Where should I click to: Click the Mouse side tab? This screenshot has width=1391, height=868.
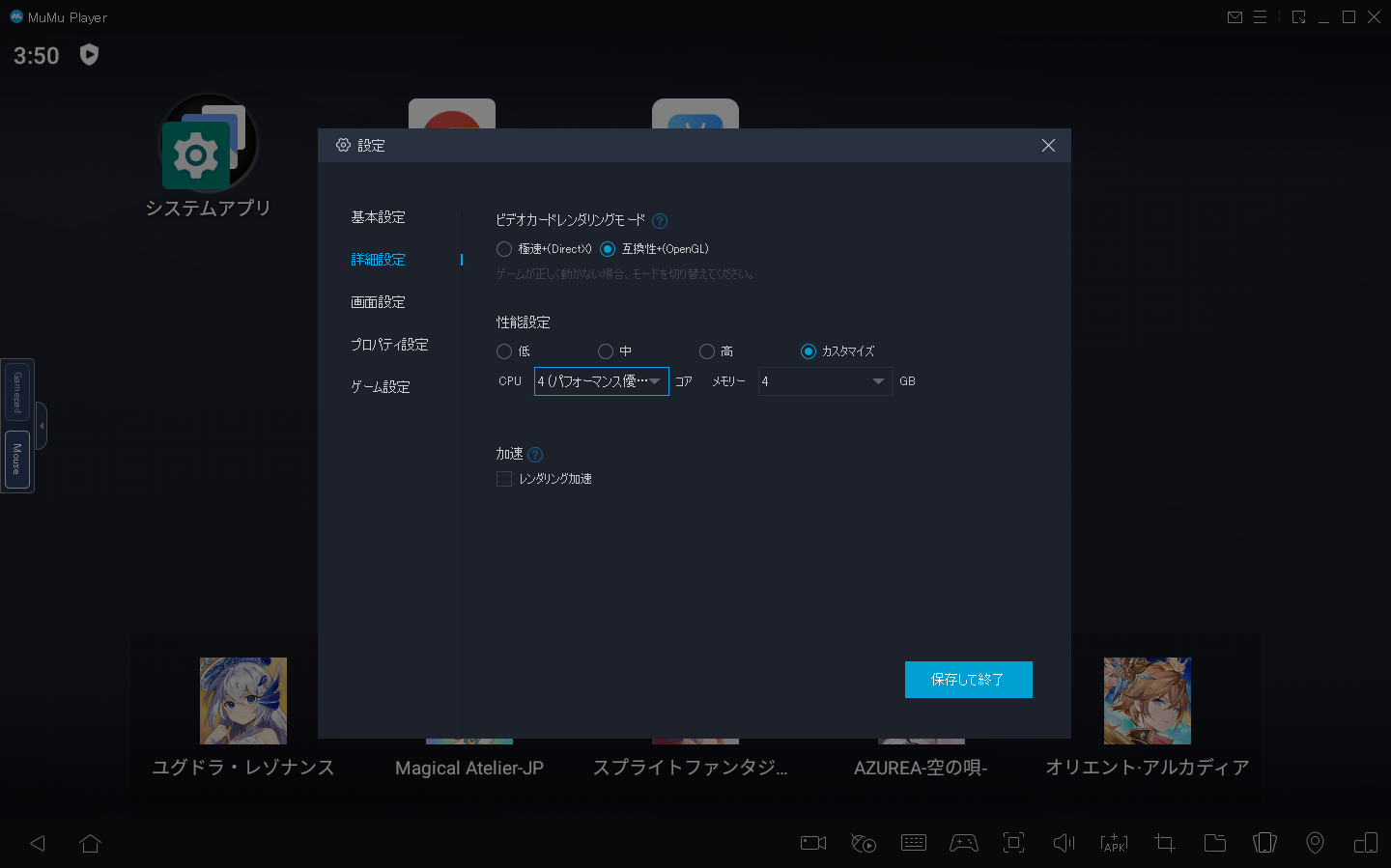tap(17, 460)
